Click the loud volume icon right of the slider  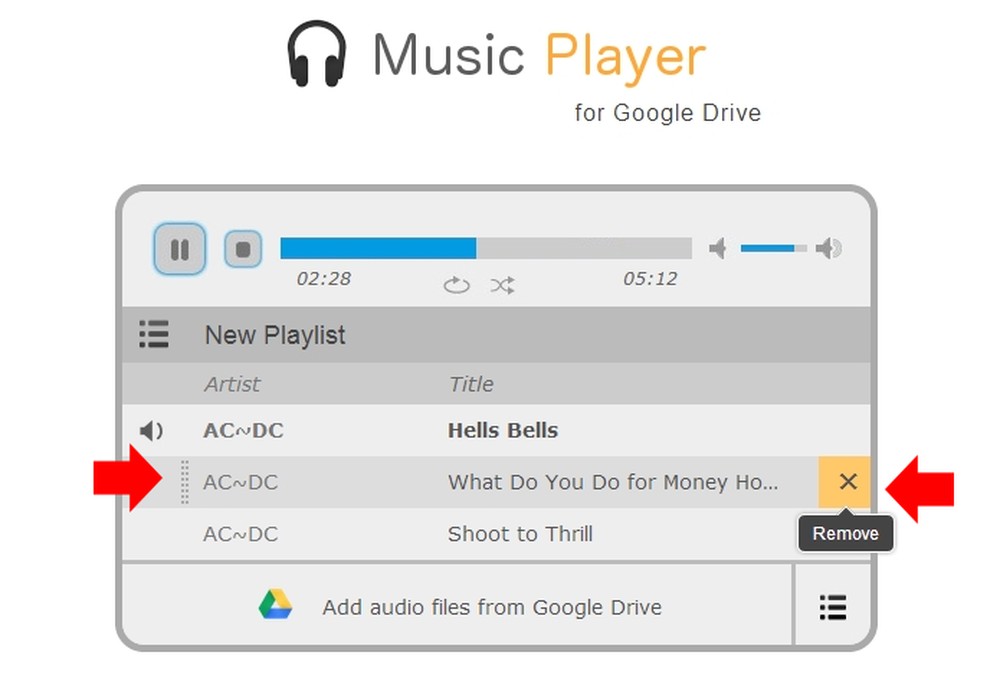tap(830, 248)
